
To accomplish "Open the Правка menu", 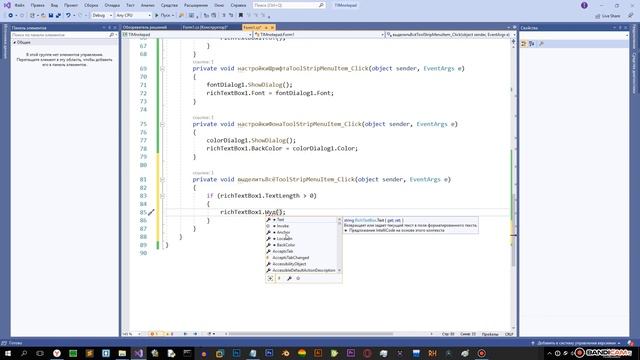I will point(37,5).
